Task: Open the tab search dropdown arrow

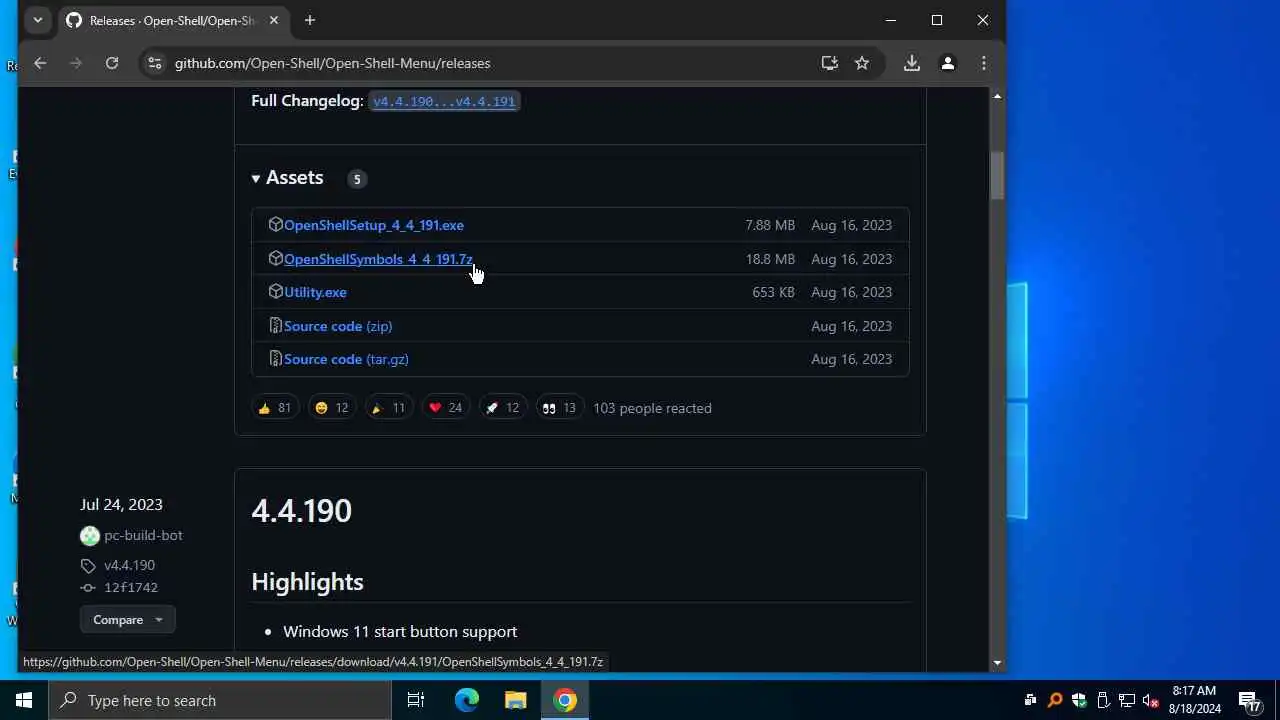Action: (38, 20)
